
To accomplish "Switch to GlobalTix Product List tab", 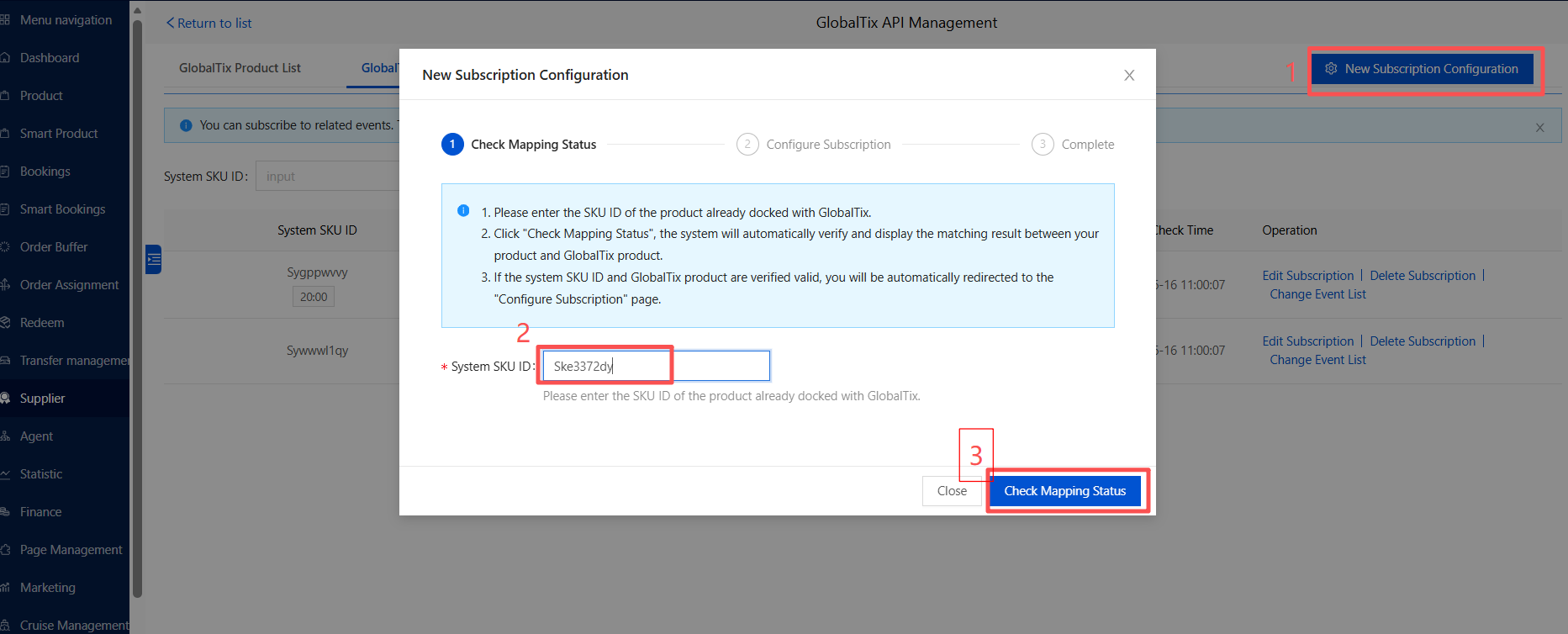I will coord(240,68).
